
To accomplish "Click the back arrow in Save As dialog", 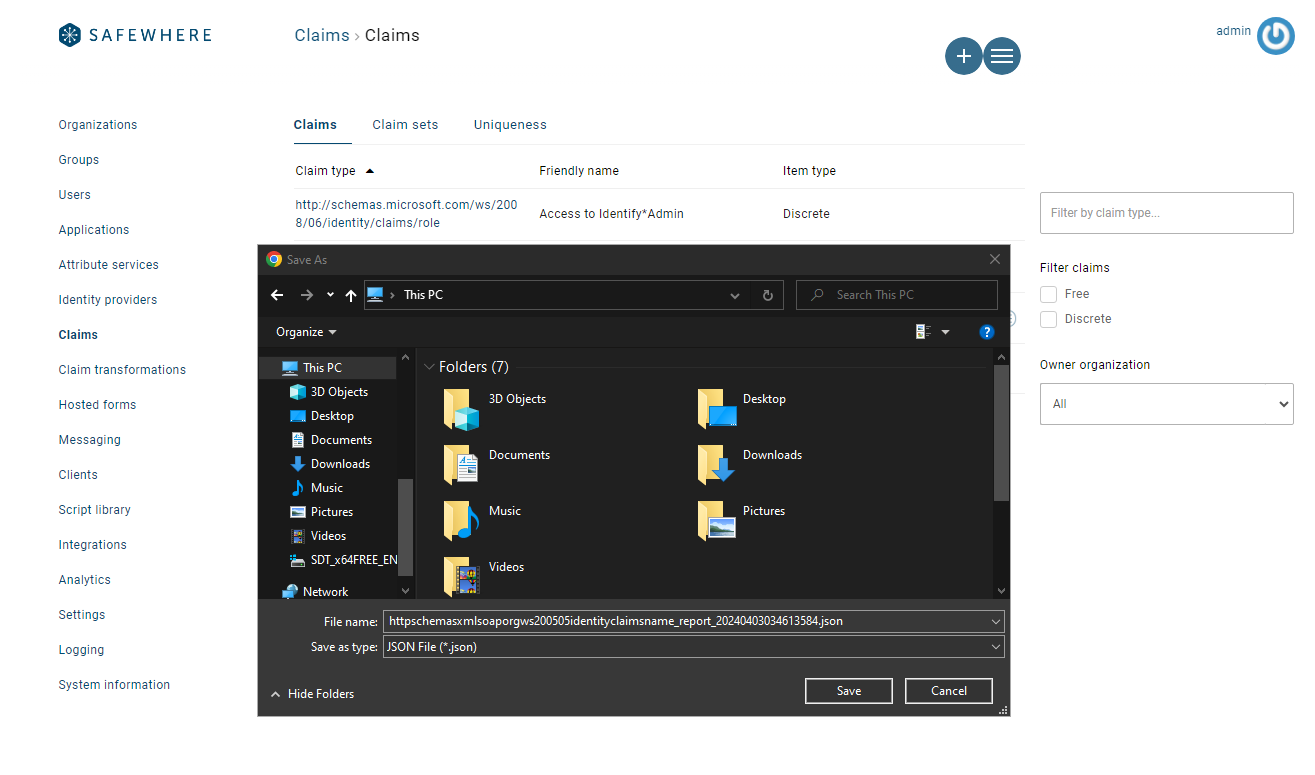I will point(278,295).
